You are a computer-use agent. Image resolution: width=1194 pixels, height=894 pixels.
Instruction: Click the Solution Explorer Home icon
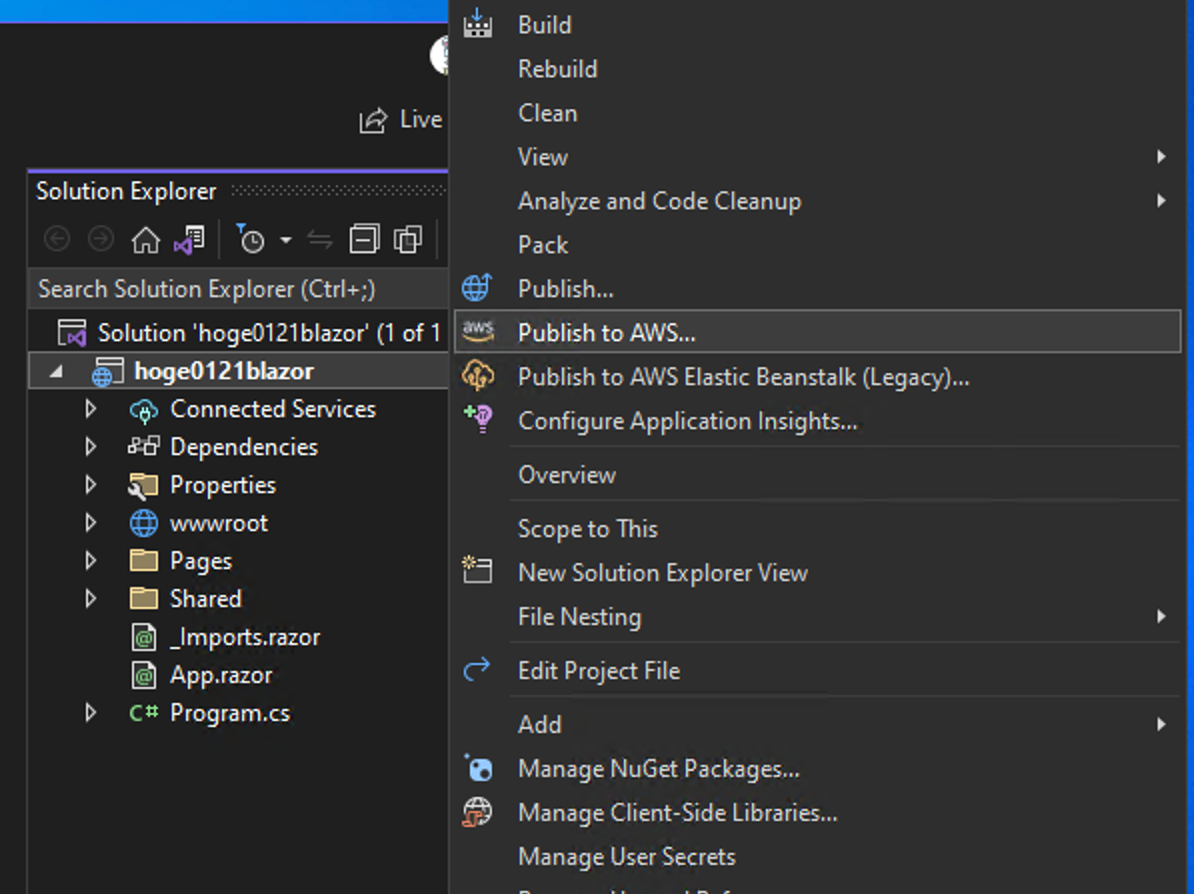coord(145,241)
